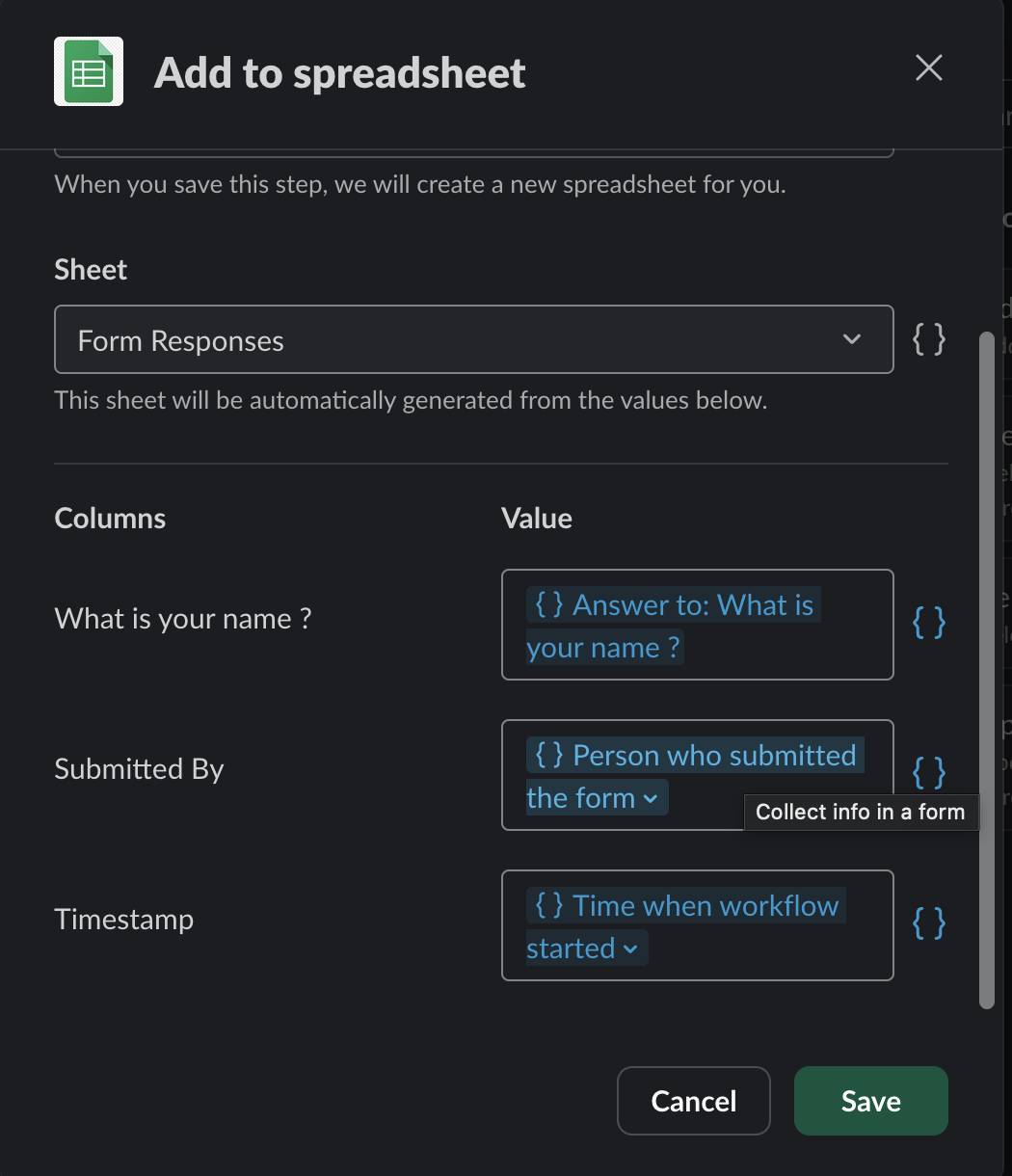Insert variable for Submitted By row
This screenshot has height=1176, width=1012.
point(928,772)
